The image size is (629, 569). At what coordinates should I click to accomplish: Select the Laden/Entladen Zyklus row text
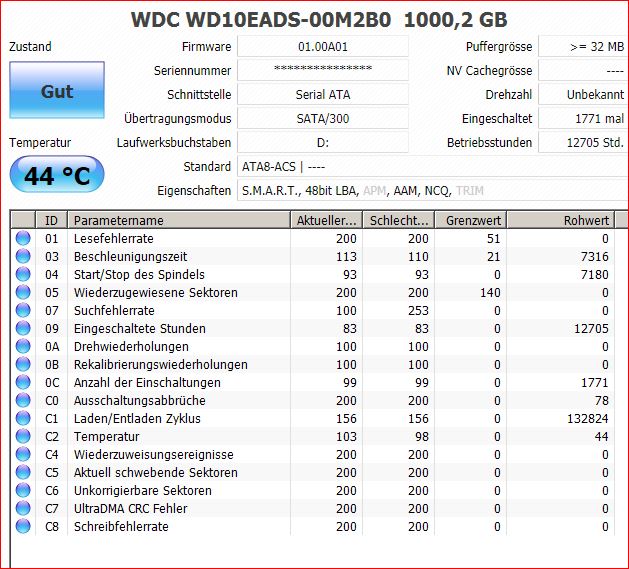tap(137, 419)
